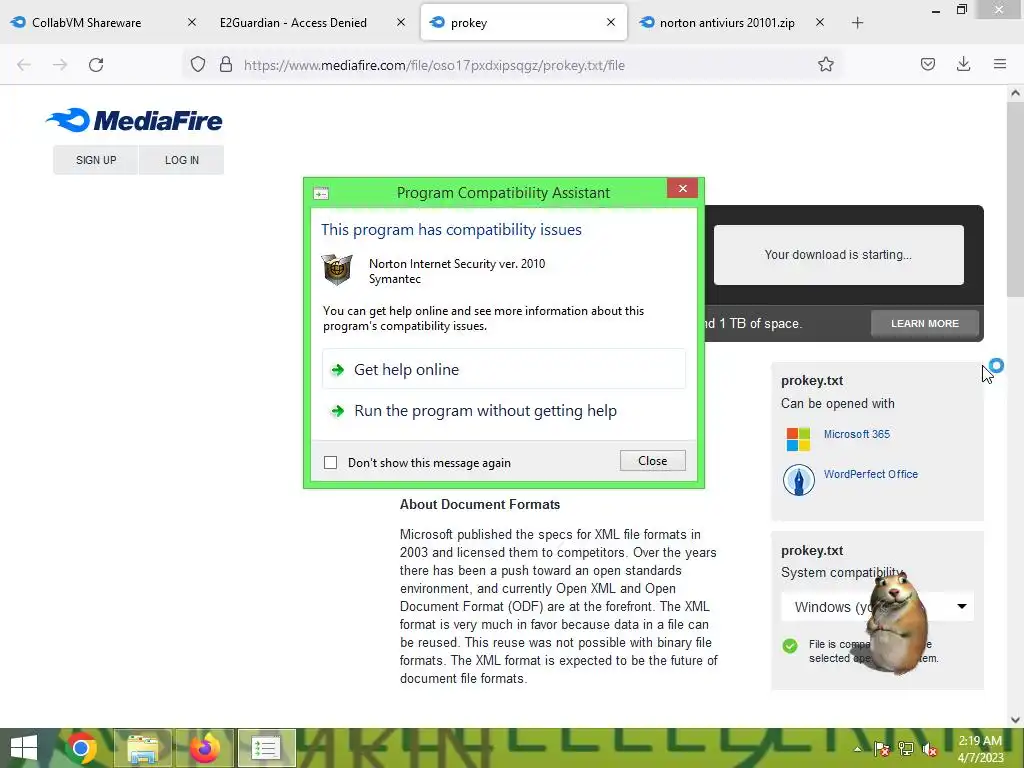The width and height of the screenshot is (1024, 768).
Task: Choose Get help online option
Action: click(504, 370)
